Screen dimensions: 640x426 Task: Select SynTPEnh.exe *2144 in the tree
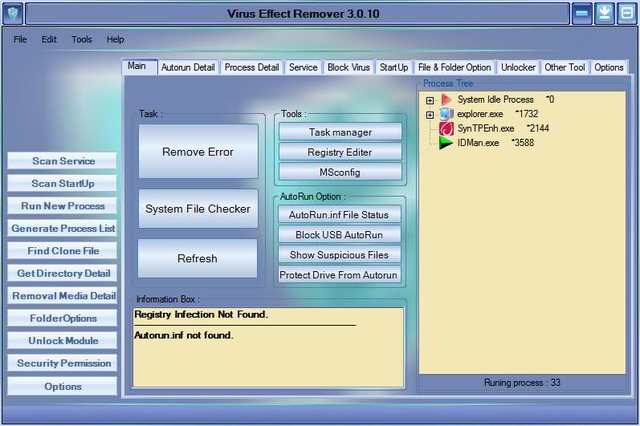503,128
